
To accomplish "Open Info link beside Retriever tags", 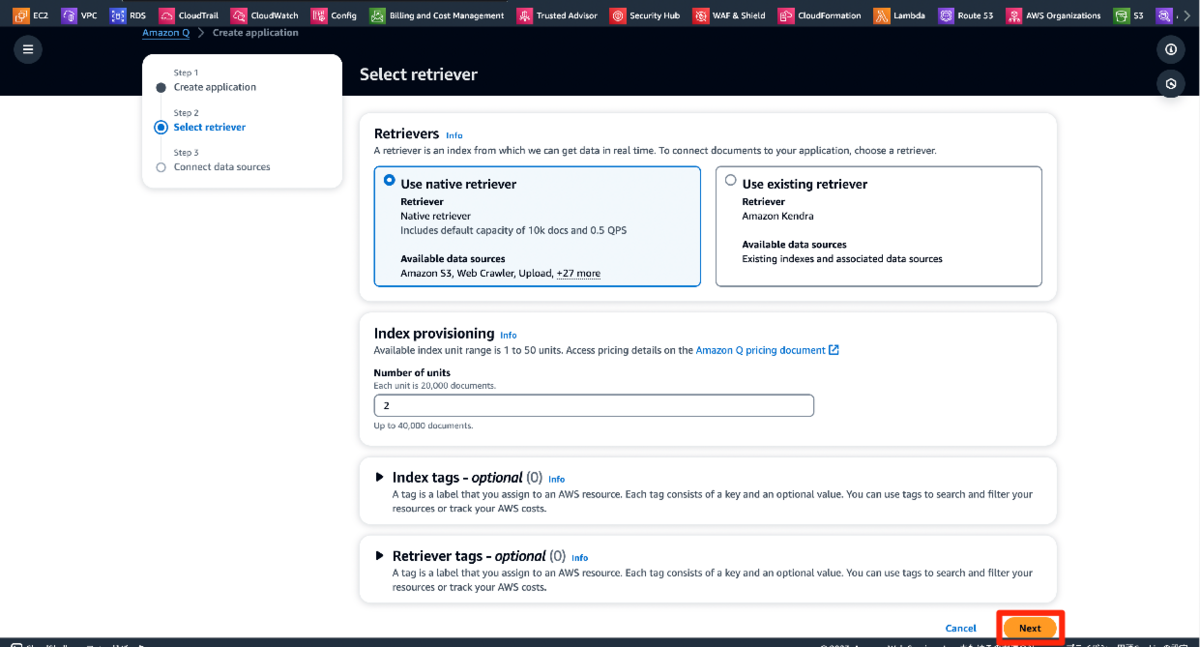I will point(580,558).
